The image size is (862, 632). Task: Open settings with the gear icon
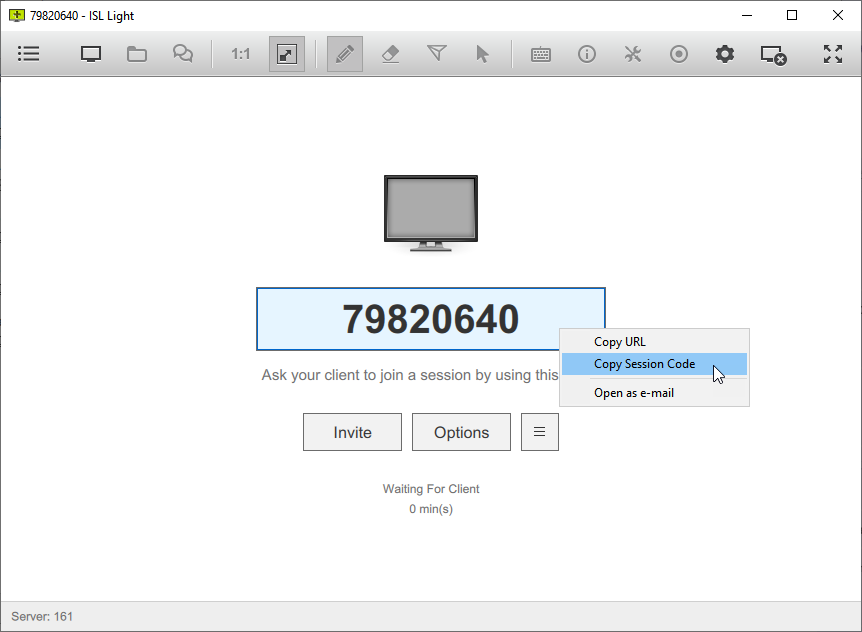(x=725, y=54)
